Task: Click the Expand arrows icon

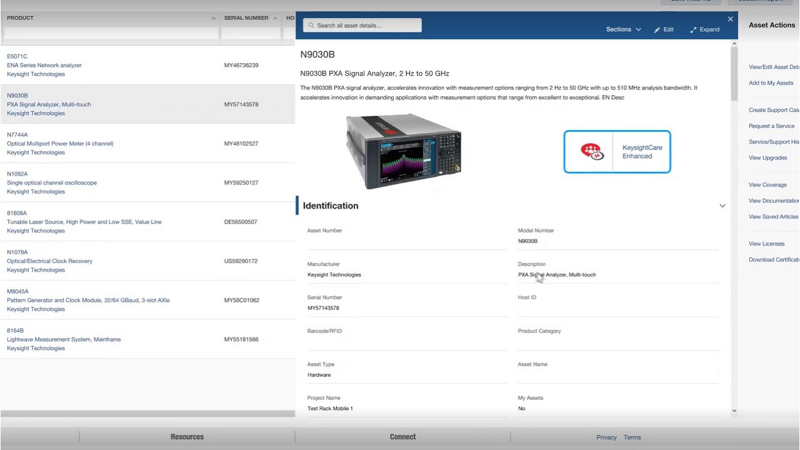Action: 693,30
